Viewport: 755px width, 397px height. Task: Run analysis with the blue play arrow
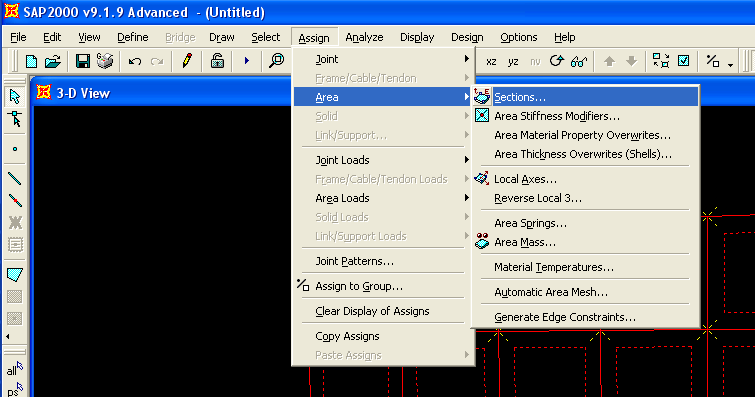click(x=247, y=61)
